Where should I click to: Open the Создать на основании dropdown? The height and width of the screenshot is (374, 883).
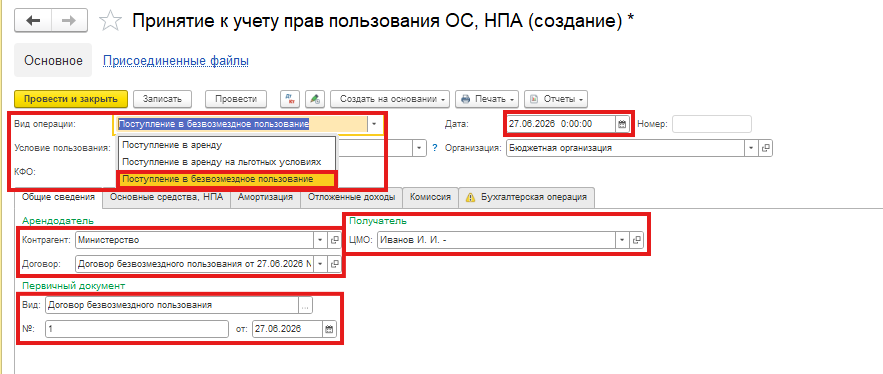pos(390,99)
